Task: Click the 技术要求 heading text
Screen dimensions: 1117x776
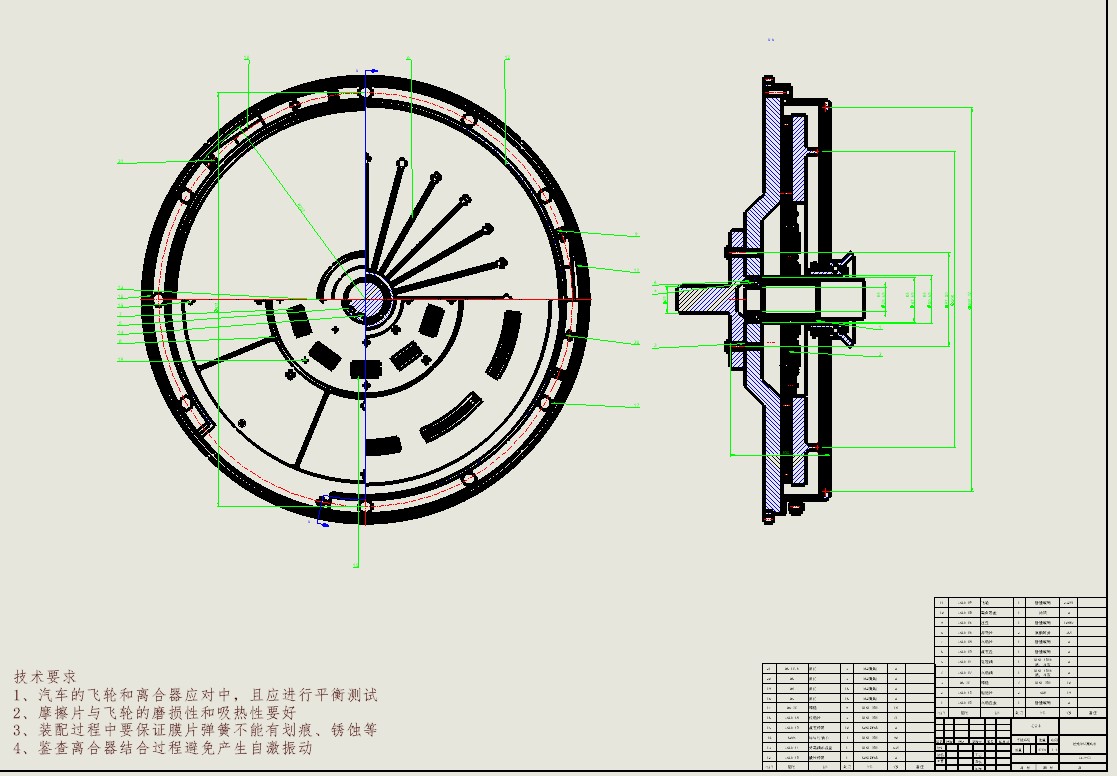Action: tap(45, 677)
